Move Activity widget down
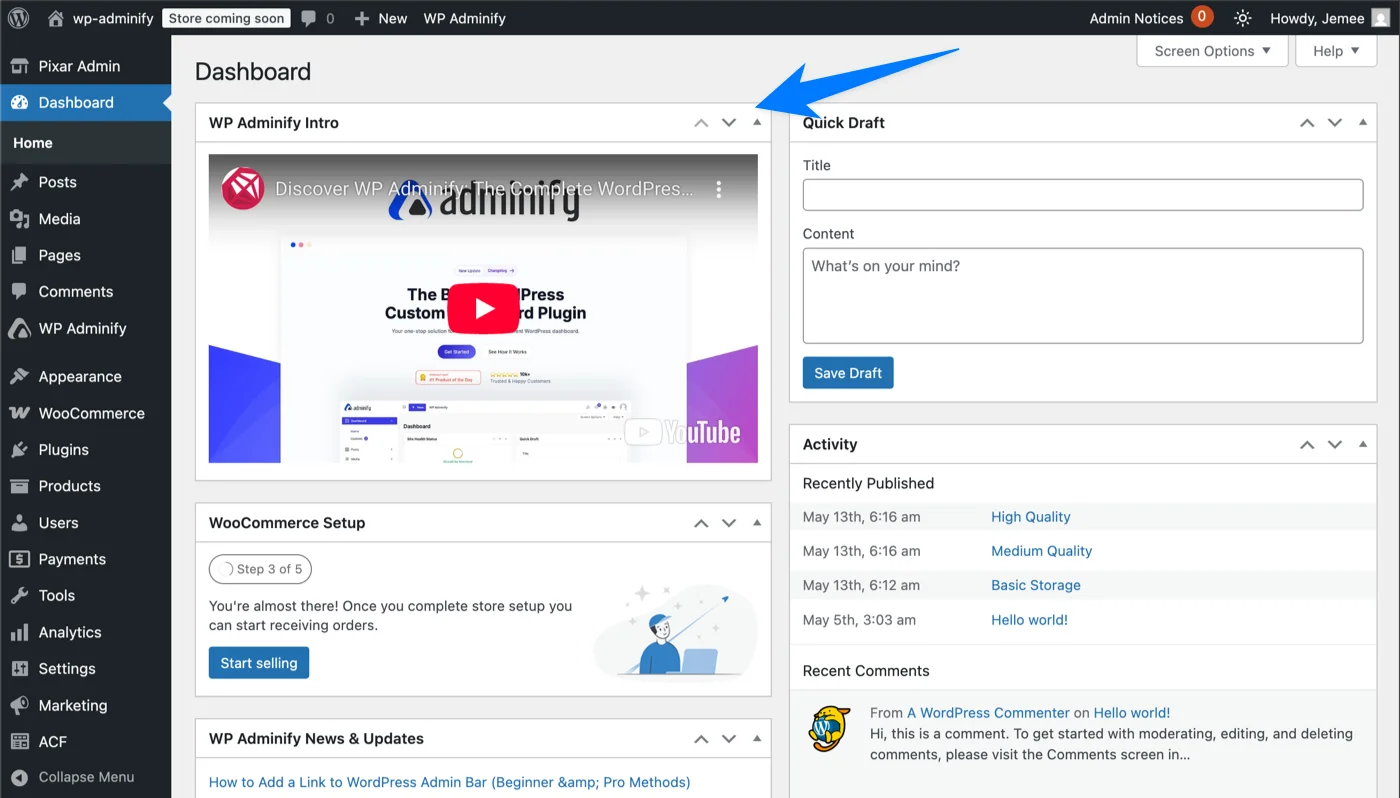Screen dimensions: 1400x798 [x=1335, y=445]
